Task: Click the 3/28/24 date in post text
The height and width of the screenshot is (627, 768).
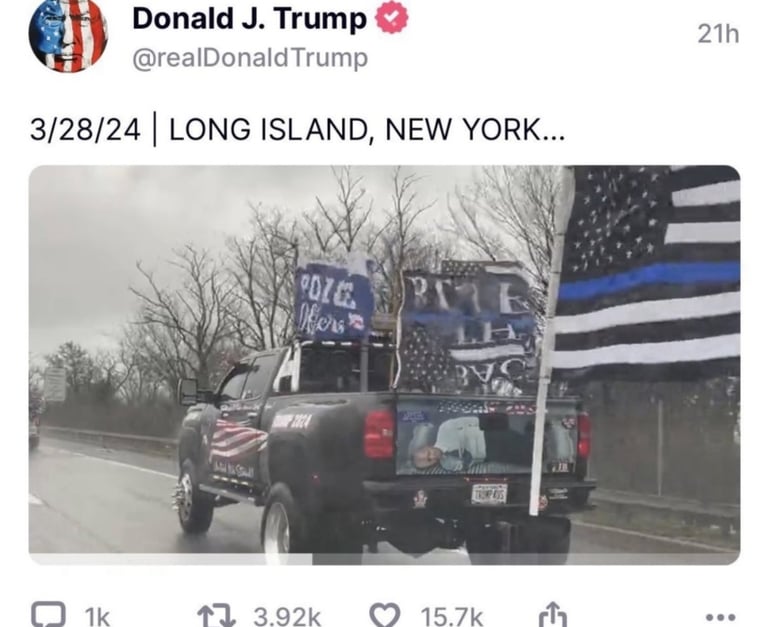Action: [85, 130]
